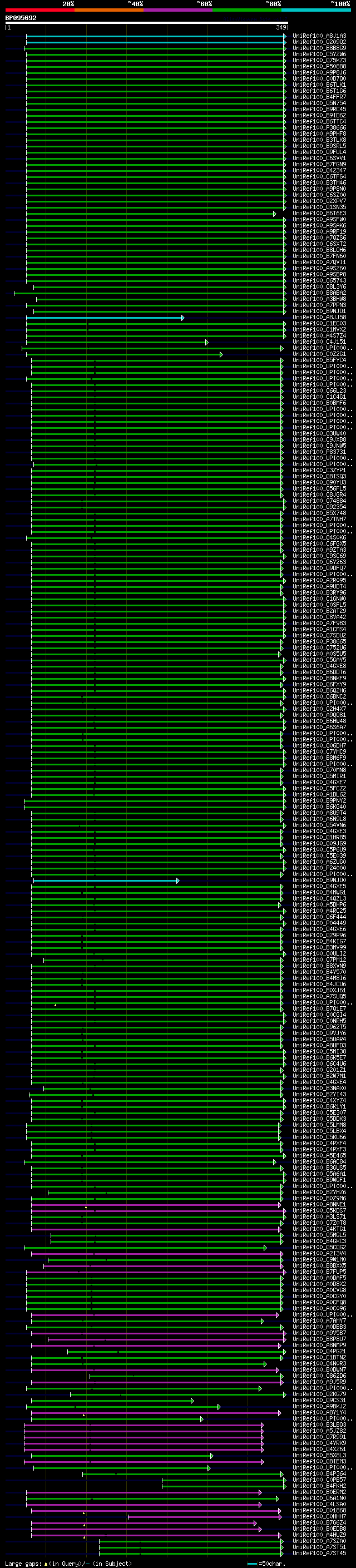Screen dimensions: 356x1568
Task: Select the UniRef100_A9SFW0 hit name
Action: click(319, 220)
